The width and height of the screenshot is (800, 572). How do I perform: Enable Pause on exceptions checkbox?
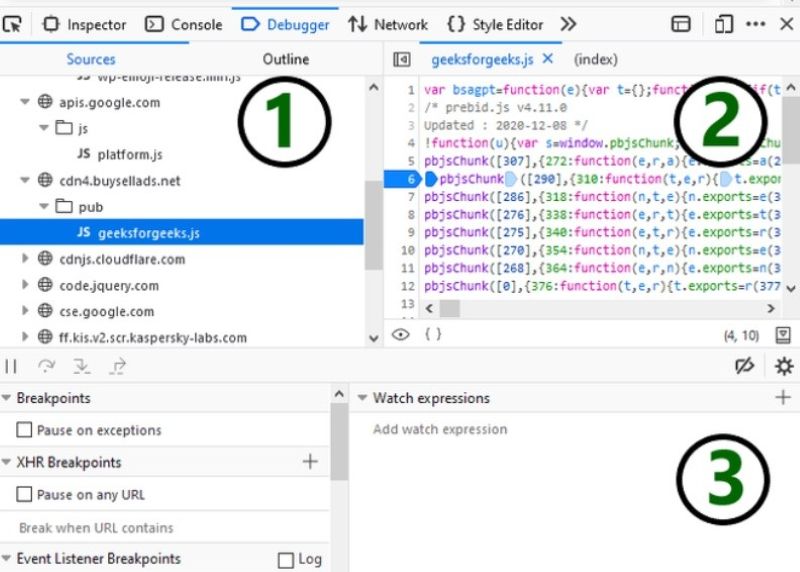coord(24,430)
